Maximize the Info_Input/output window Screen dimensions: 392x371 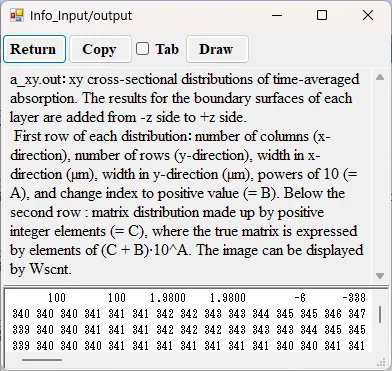tap(322, 15)
